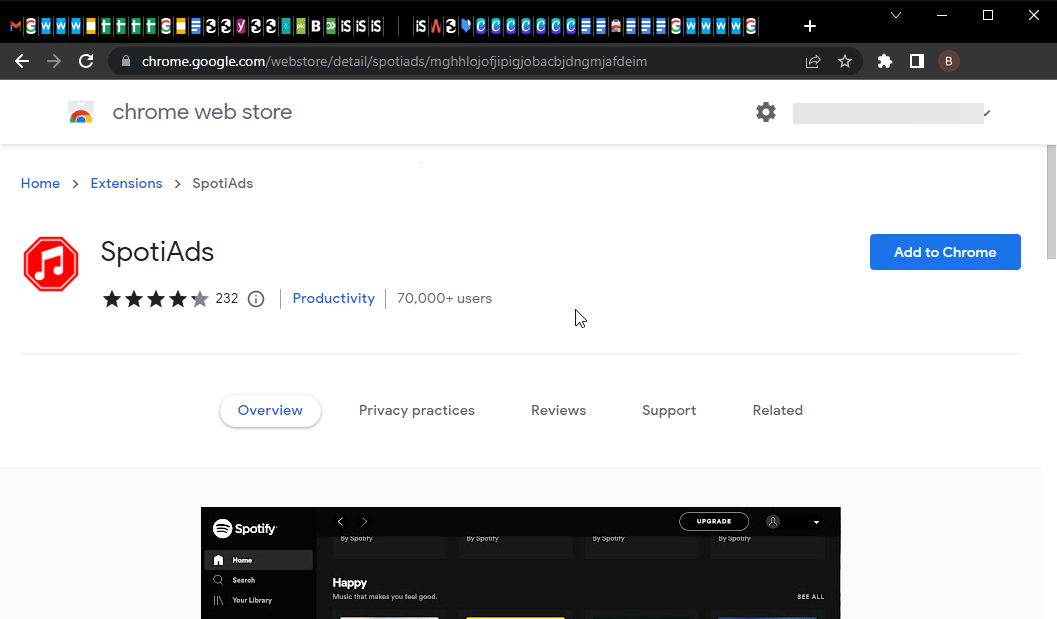Open Chrome Web Store settings gear

766,112
